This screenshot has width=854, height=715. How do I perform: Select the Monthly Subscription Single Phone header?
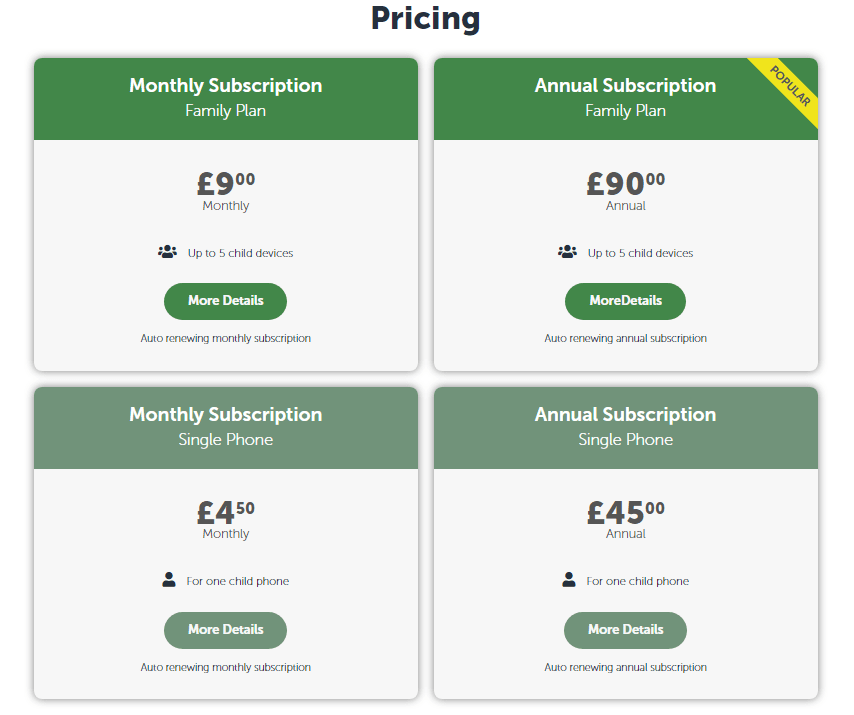pyautogui.click(x=226, y=428)
